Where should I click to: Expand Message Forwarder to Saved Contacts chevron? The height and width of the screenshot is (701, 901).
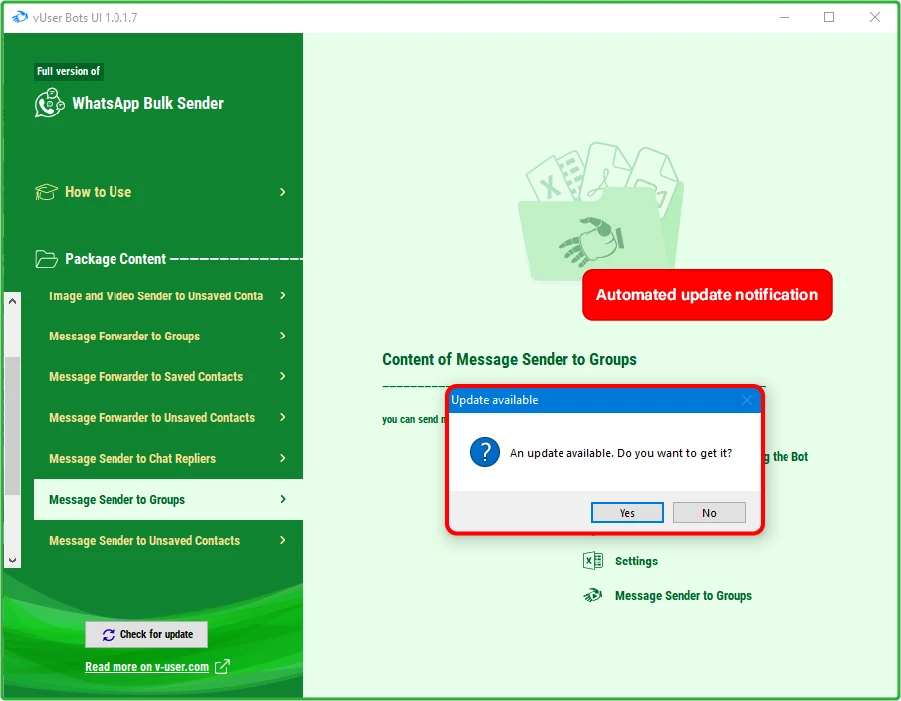pos(283,376)
